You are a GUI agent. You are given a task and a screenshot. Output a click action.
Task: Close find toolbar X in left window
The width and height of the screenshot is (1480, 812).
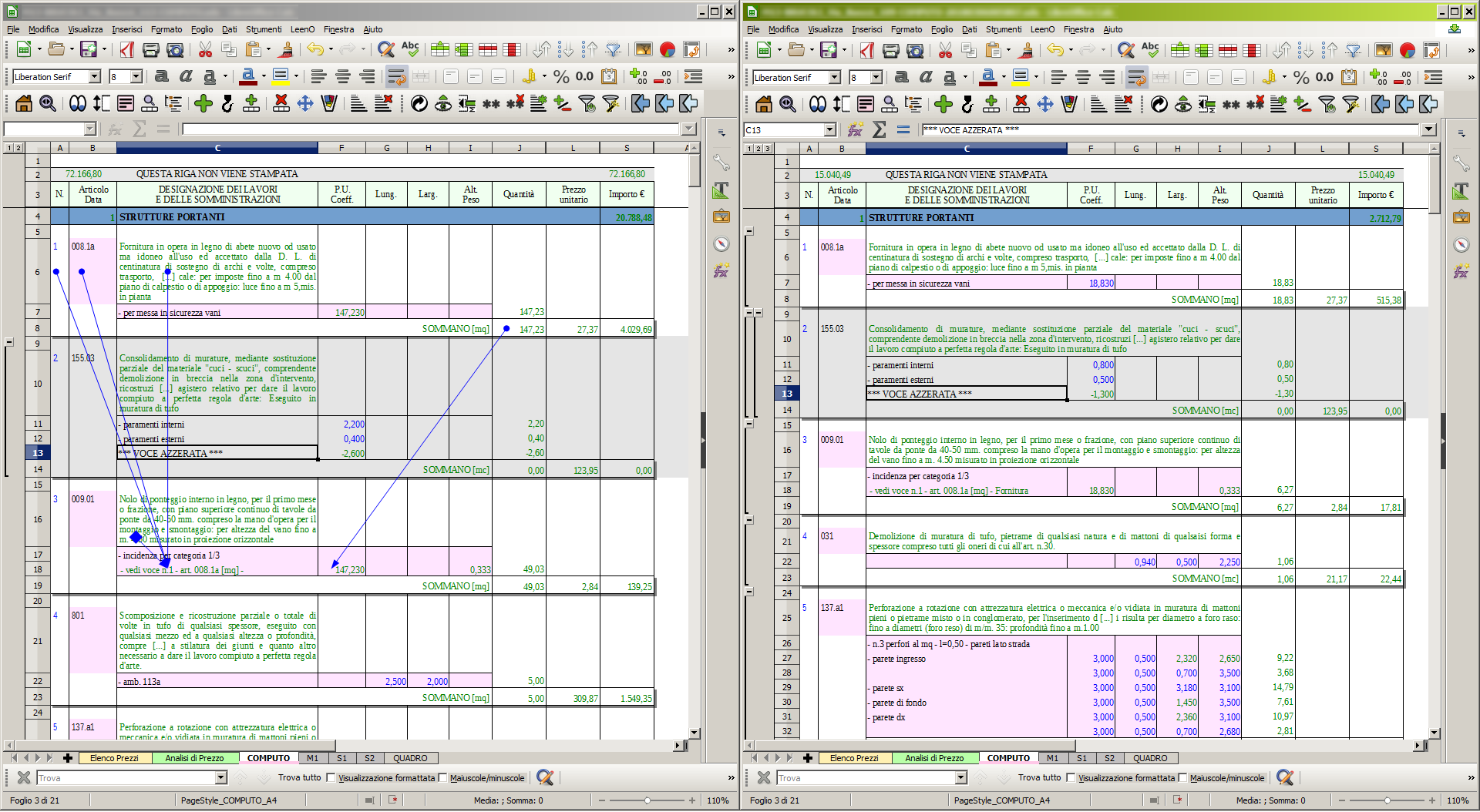point(24,778)
